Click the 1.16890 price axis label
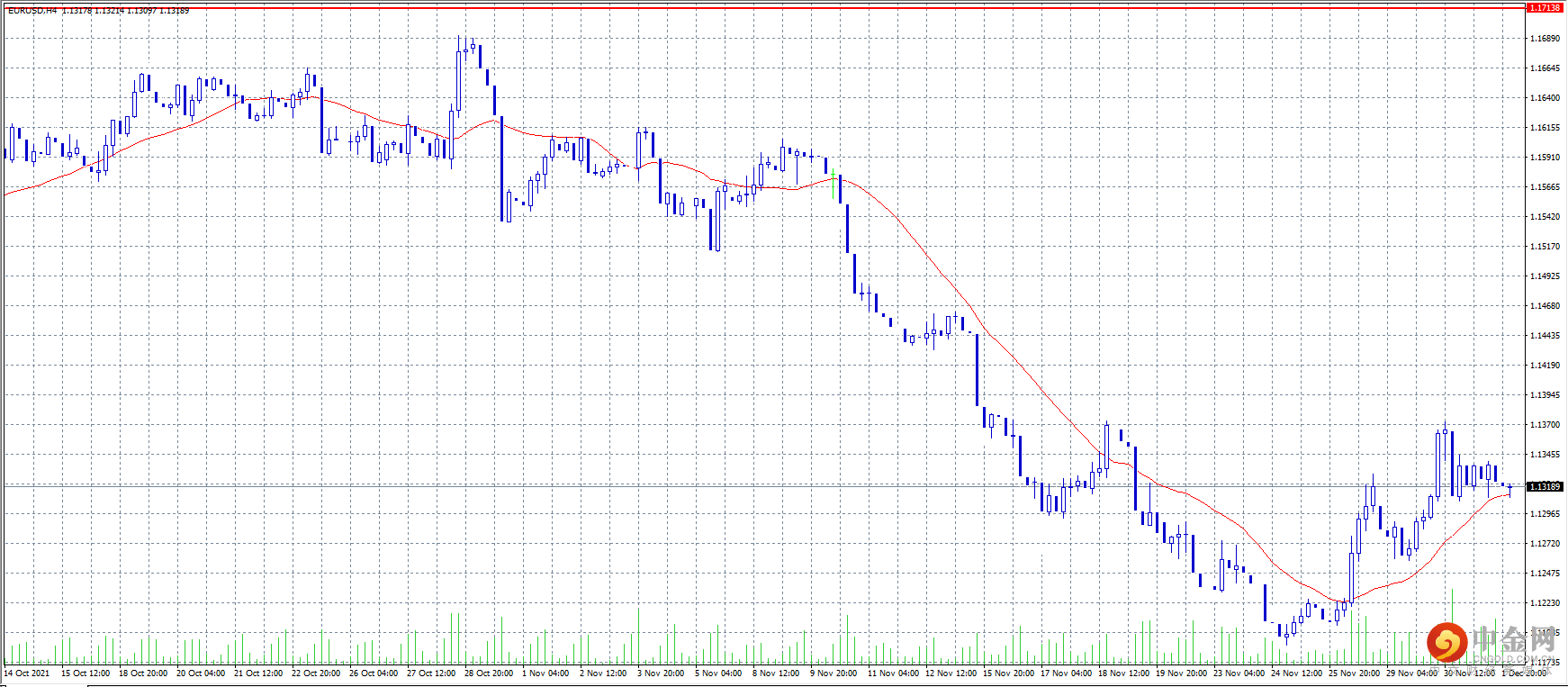 [1545, 39]
